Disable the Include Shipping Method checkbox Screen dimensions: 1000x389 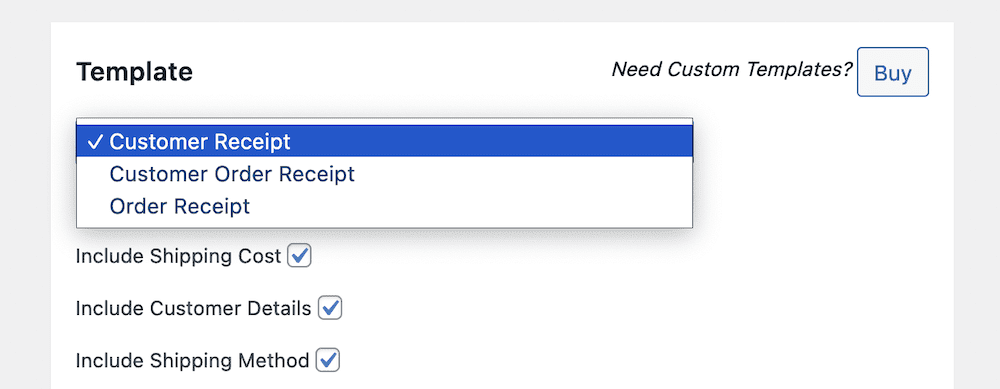(x=328, y=361)
